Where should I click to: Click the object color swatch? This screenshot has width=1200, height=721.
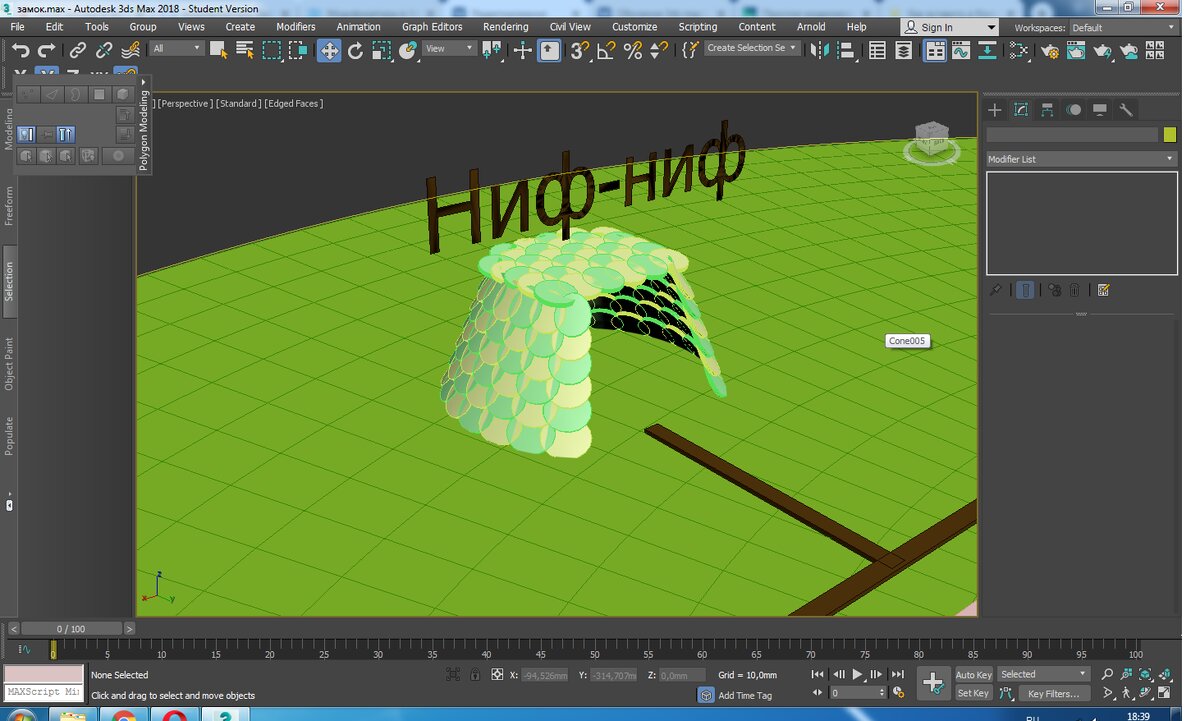1170,135
